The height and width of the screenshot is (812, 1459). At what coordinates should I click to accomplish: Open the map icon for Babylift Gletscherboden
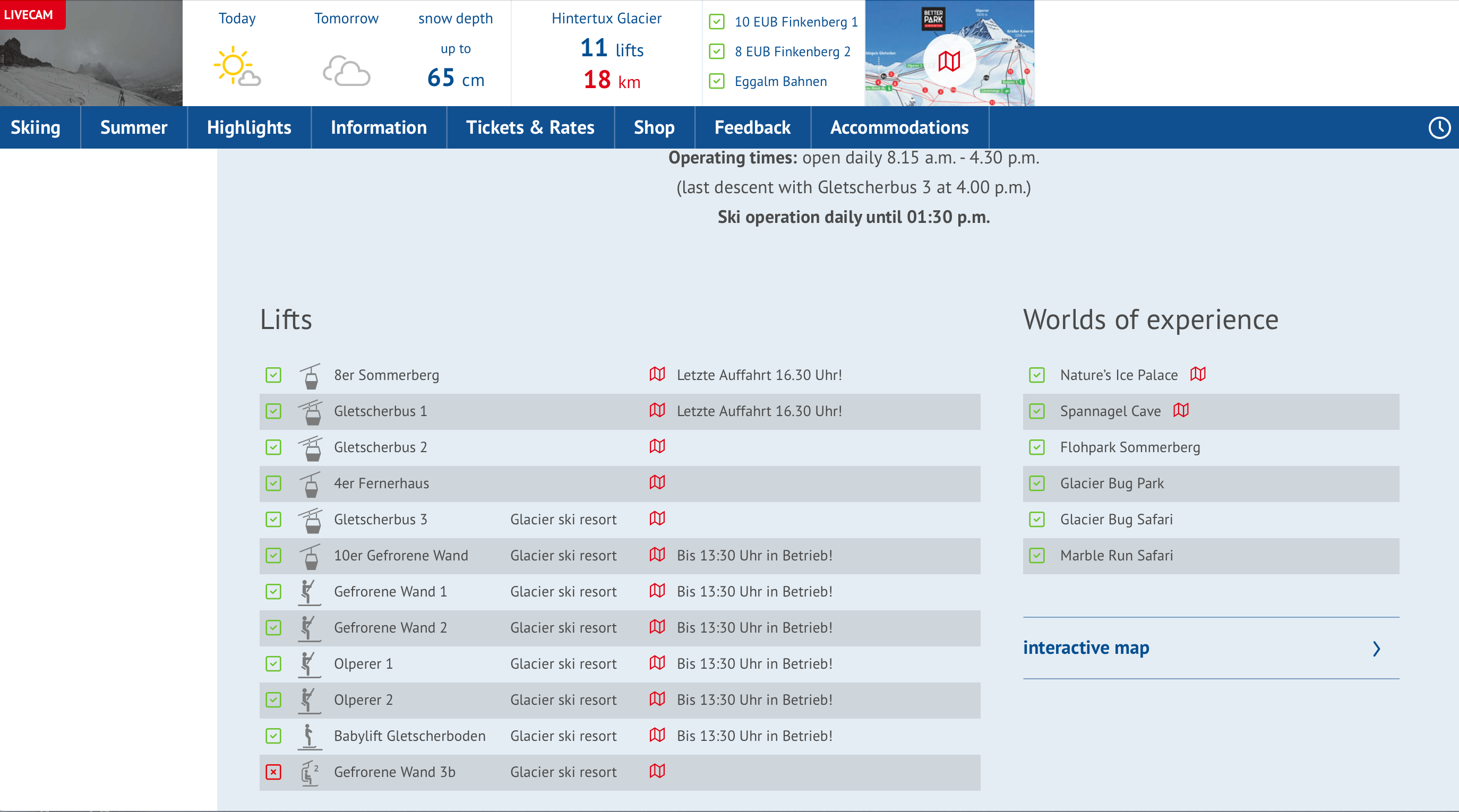tap(657, 735)
